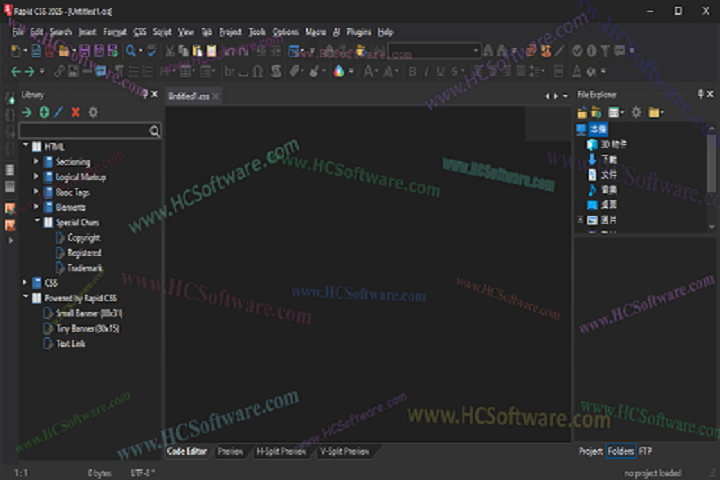Select the Trademark library item
The image size is (720, 480).
tap(85, 268)
